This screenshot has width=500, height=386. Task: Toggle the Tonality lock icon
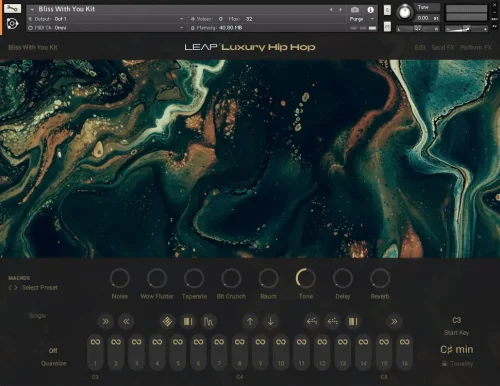444,363
